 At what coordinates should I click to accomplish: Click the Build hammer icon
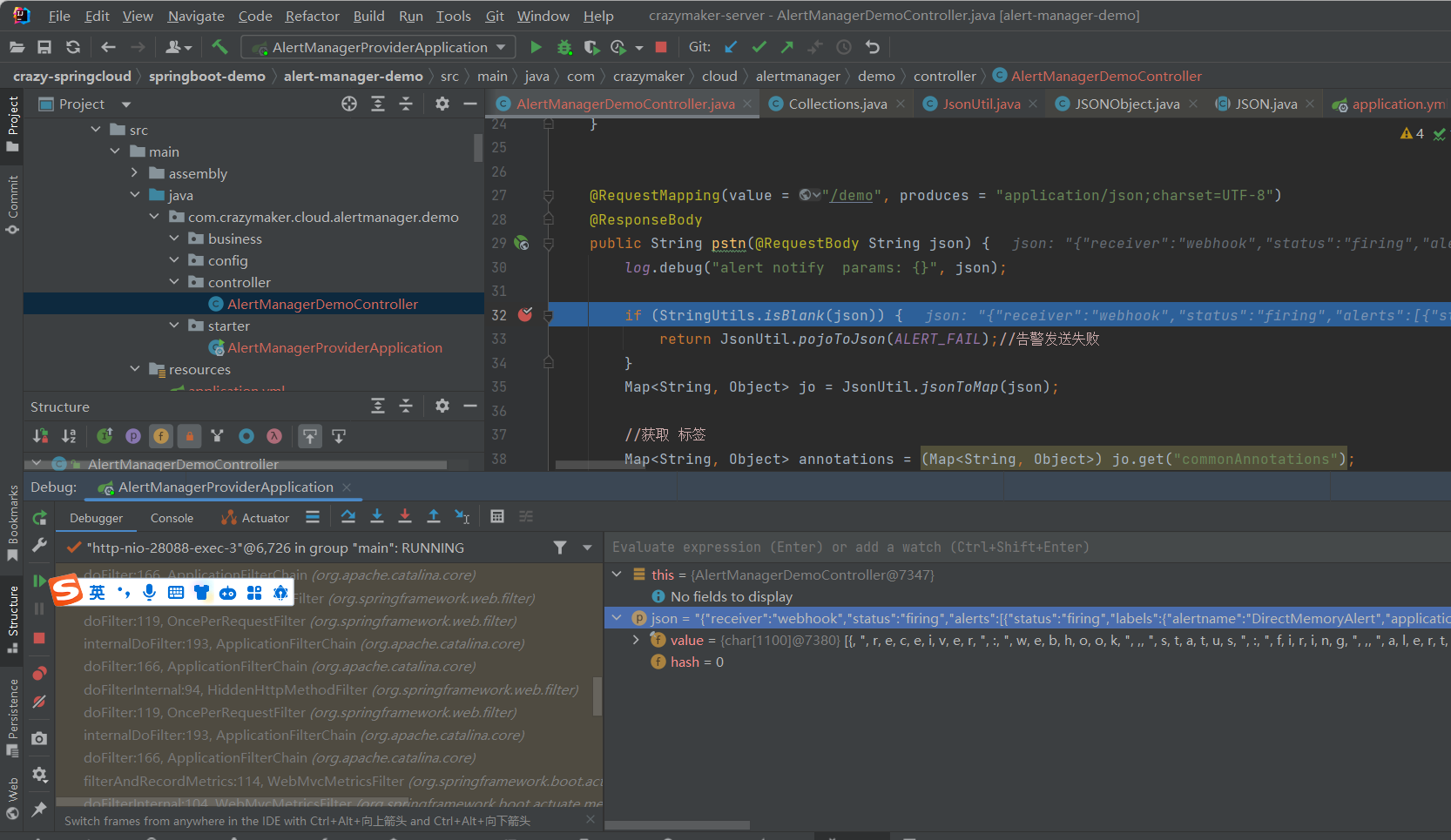(x=219, y=47)
